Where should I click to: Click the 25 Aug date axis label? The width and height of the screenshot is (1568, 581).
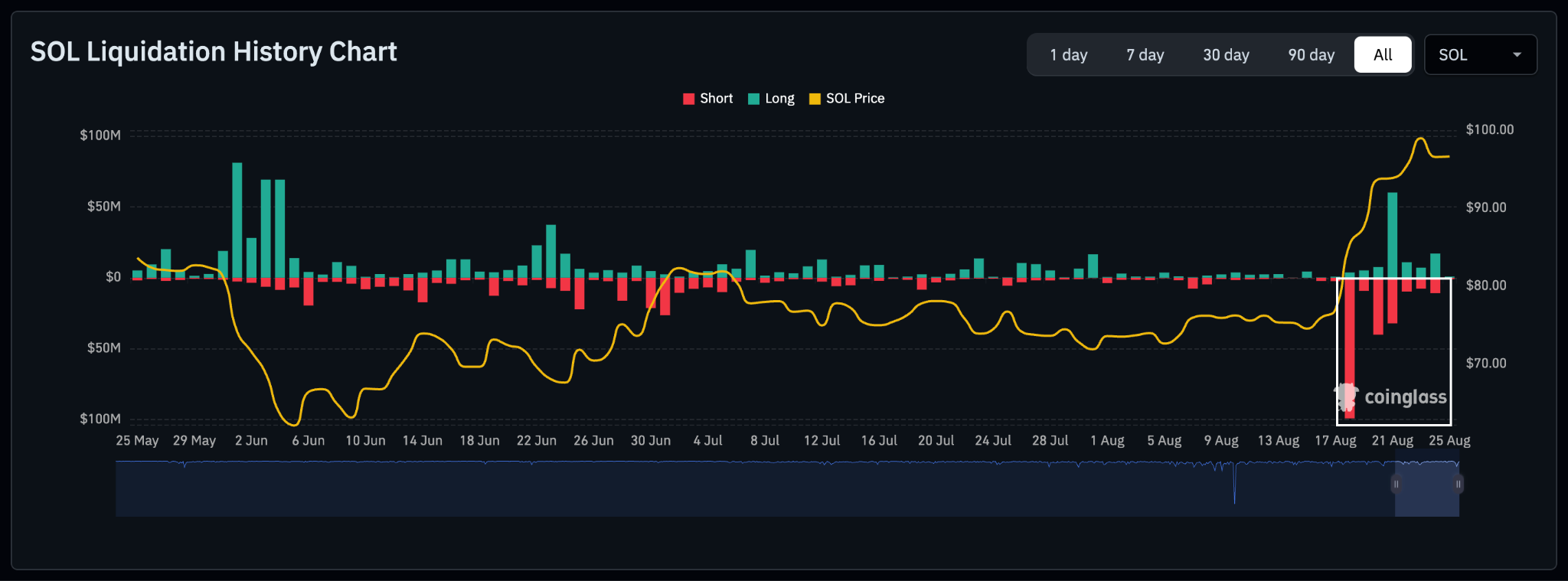click(x=1449, y=441)
